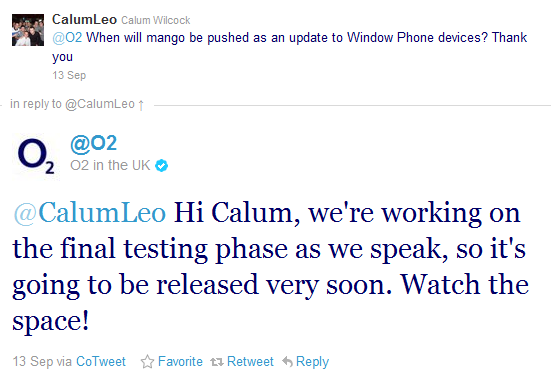Image resolution: width=551 pixels, height=376 pixels.
Task: Click the O2 in the UK name
Action: [110, 165]
